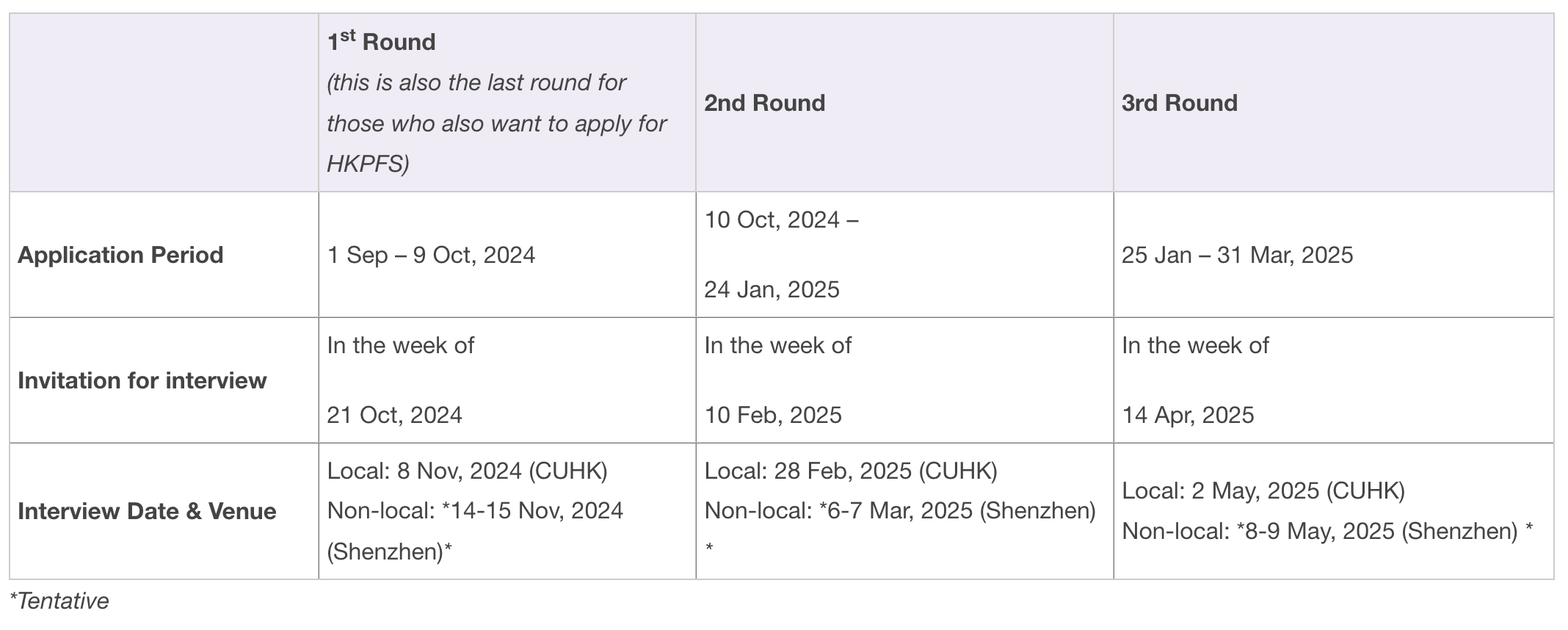Screen dimensions: 1568x630
Task: Select the 3rd Round header cell
Action: click(1333, 103)
